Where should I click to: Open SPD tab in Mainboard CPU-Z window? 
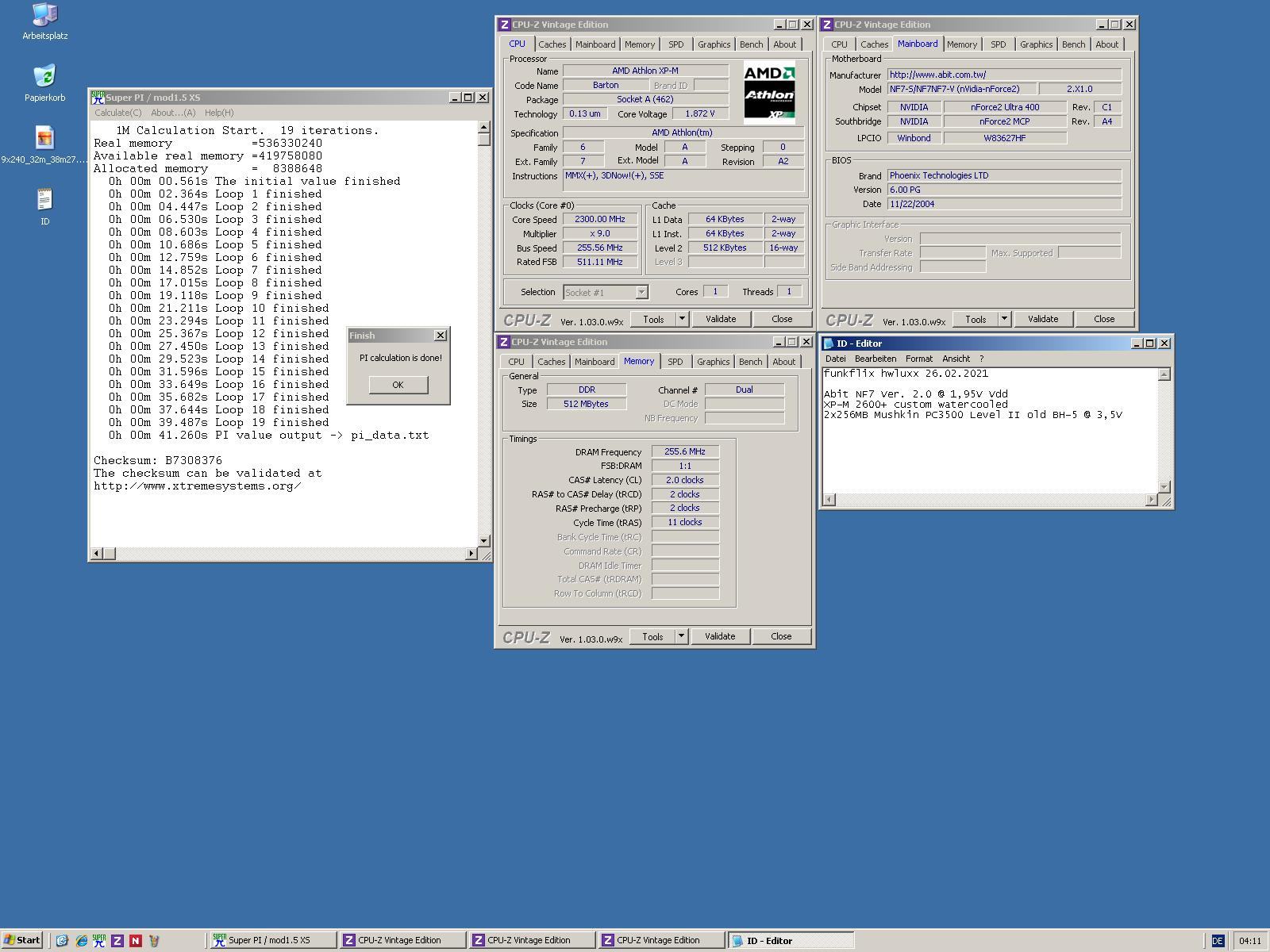coord(998,44)
